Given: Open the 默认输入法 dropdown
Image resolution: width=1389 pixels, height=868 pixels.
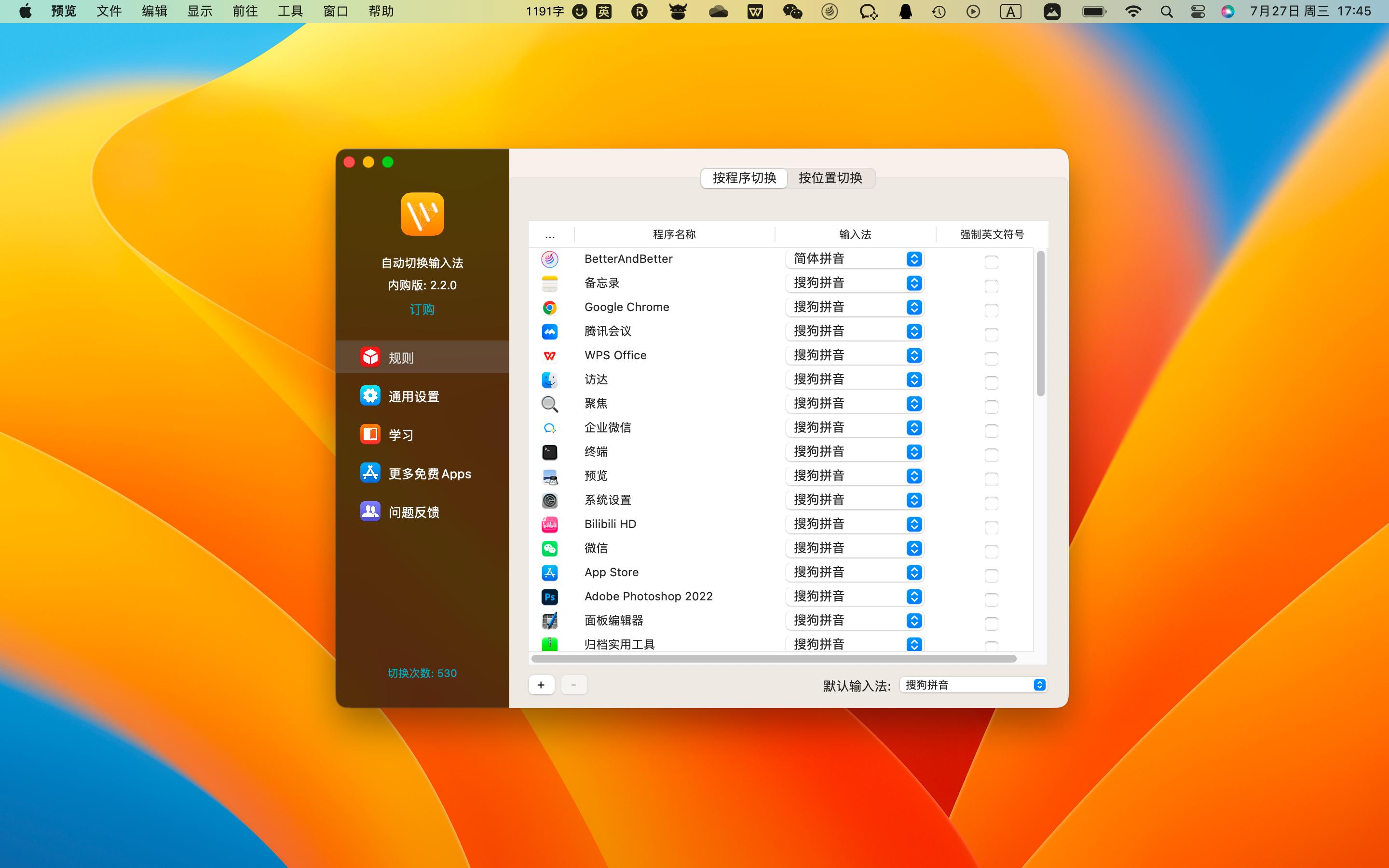Looking at the screenshot, I should (972, 684).
